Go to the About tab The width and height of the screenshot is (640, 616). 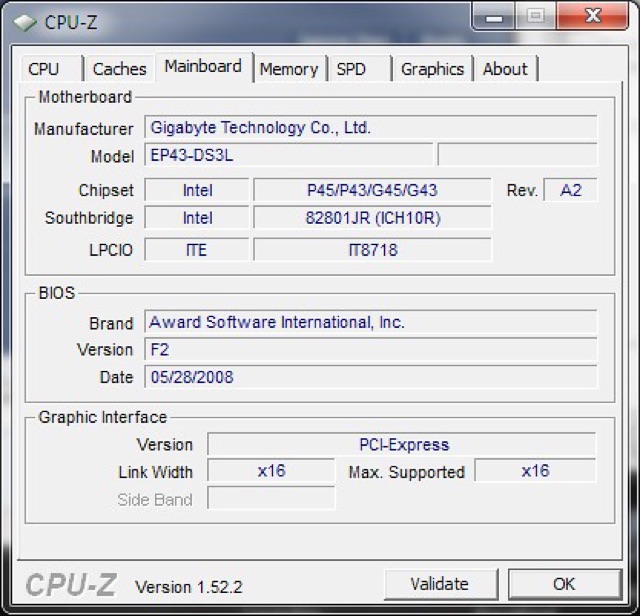505,69
